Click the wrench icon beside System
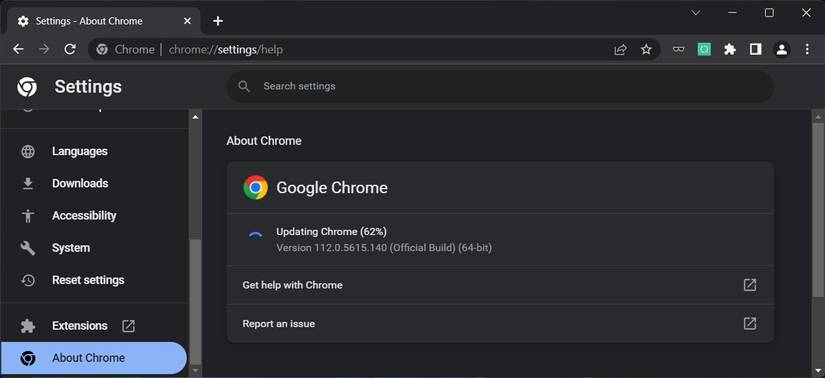This screenshot has width=825, height=378. click(28, 248)
